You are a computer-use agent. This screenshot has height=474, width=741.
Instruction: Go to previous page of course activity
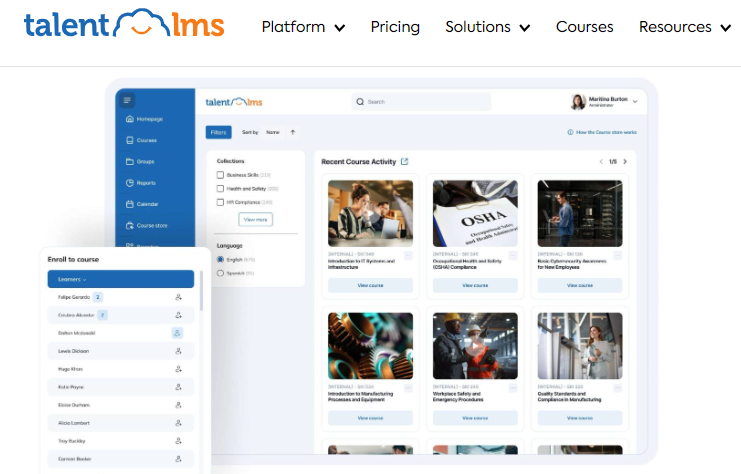click(x=601, y=162)
